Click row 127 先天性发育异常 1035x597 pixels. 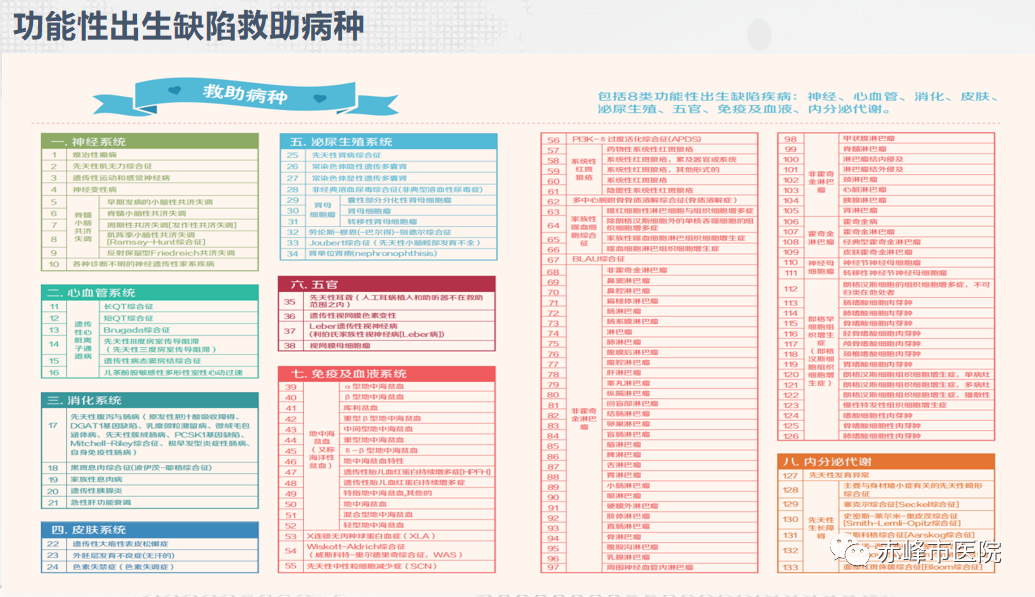(886, 475)
